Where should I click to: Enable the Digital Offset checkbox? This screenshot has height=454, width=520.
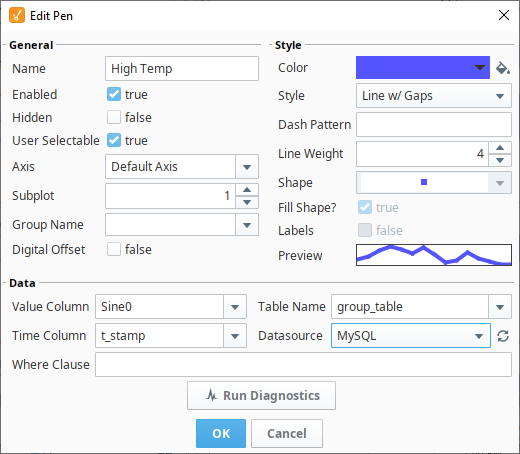114,249
